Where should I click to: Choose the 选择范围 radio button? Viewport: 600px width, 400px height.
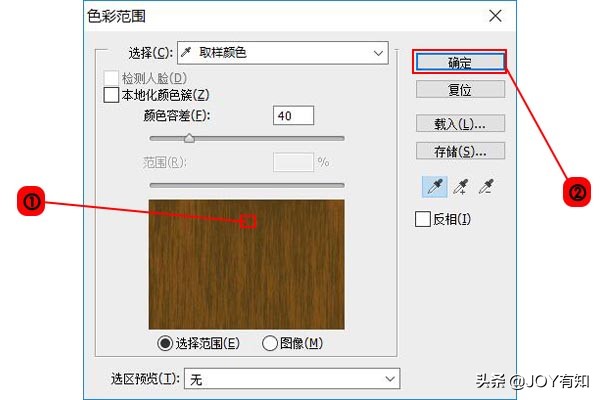click(165, 343)
